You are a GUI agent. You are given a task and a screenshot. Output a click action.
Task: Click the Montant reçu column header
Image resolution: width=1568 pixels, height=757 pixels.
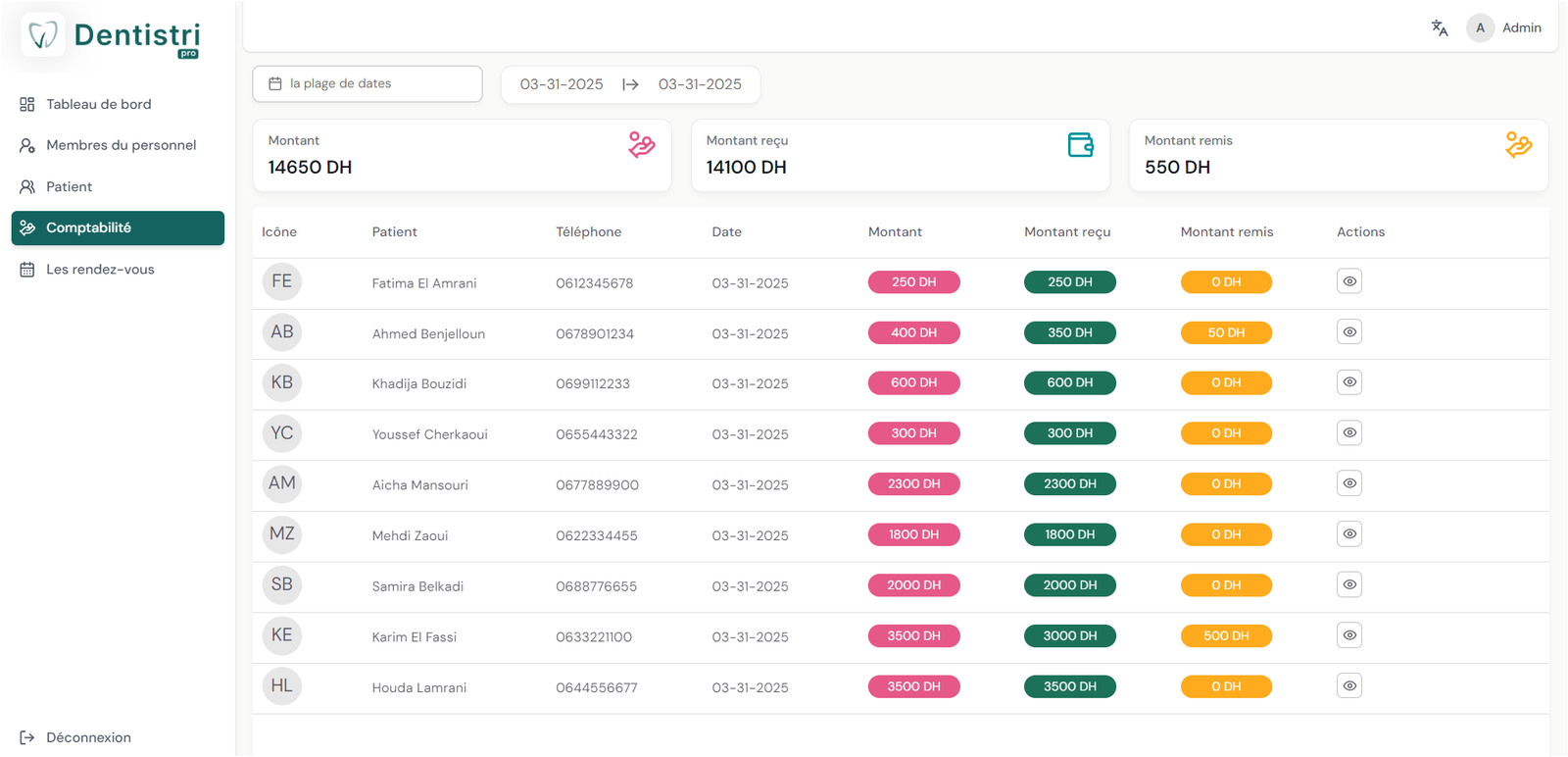click(x=1067, y=232)
